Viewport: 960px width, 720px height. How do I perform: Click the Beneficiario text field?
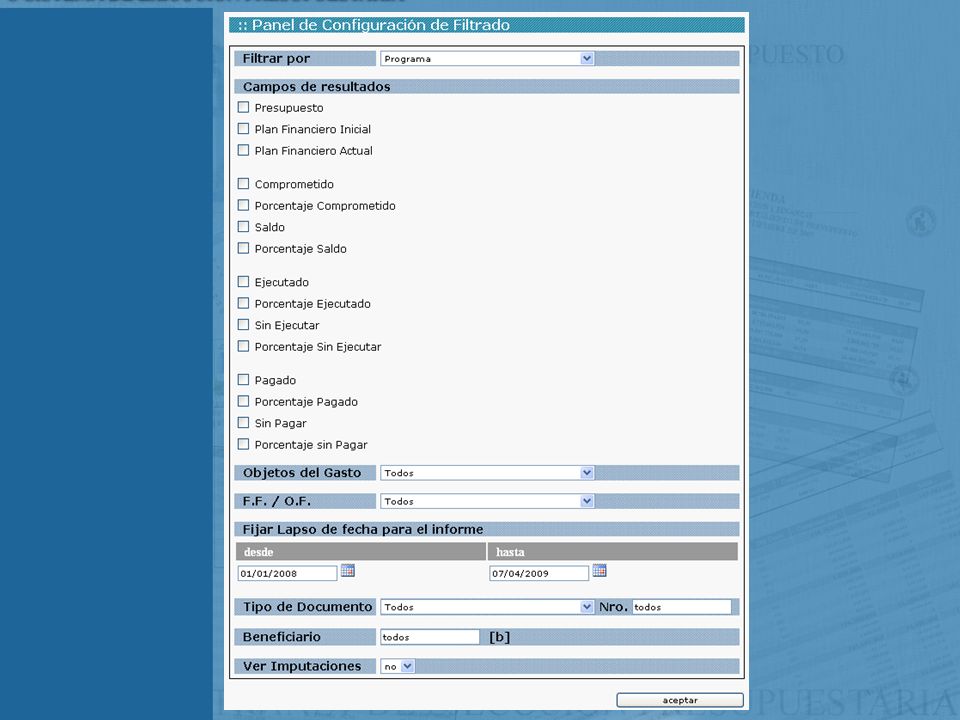click(430, 637)
